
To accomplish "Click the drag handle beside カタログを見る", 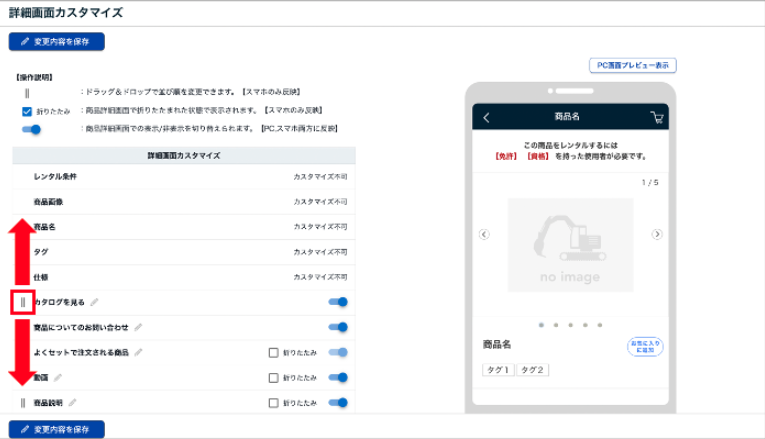I will (24, 301).
